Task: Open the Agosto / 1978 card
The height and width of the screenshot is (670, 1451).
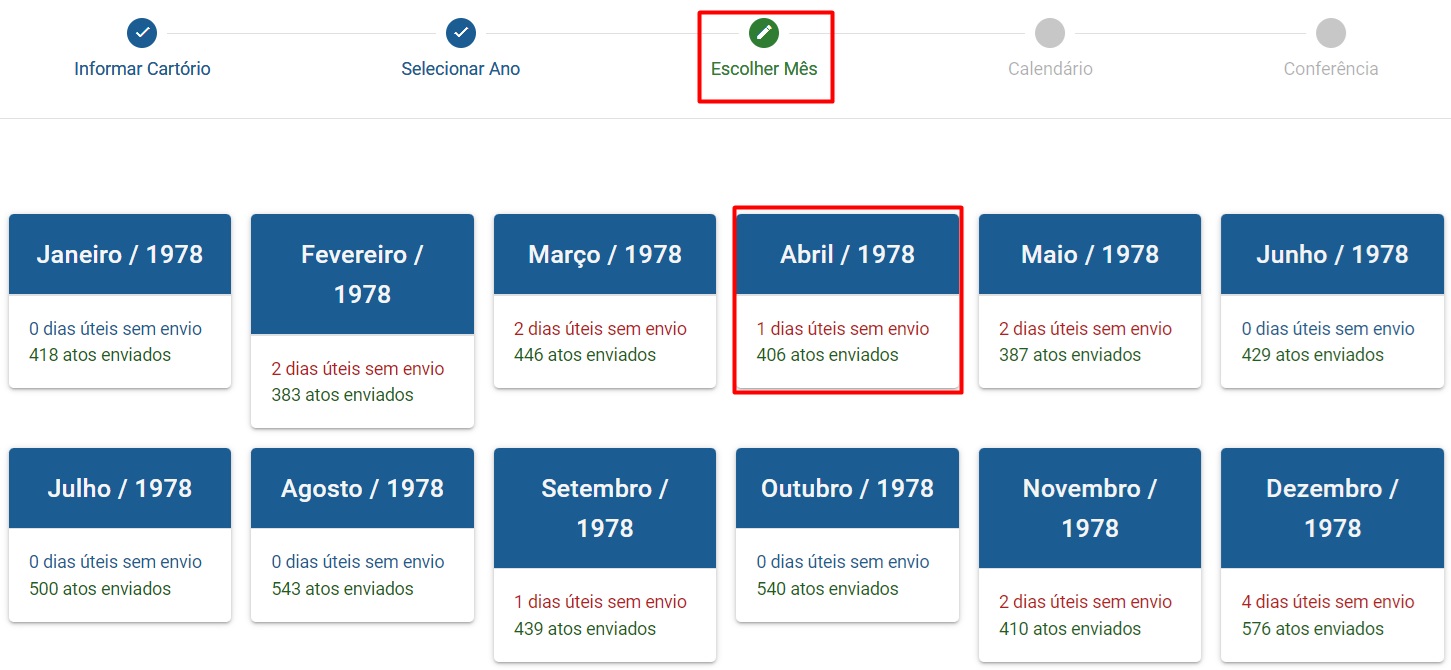Action: 362,535
